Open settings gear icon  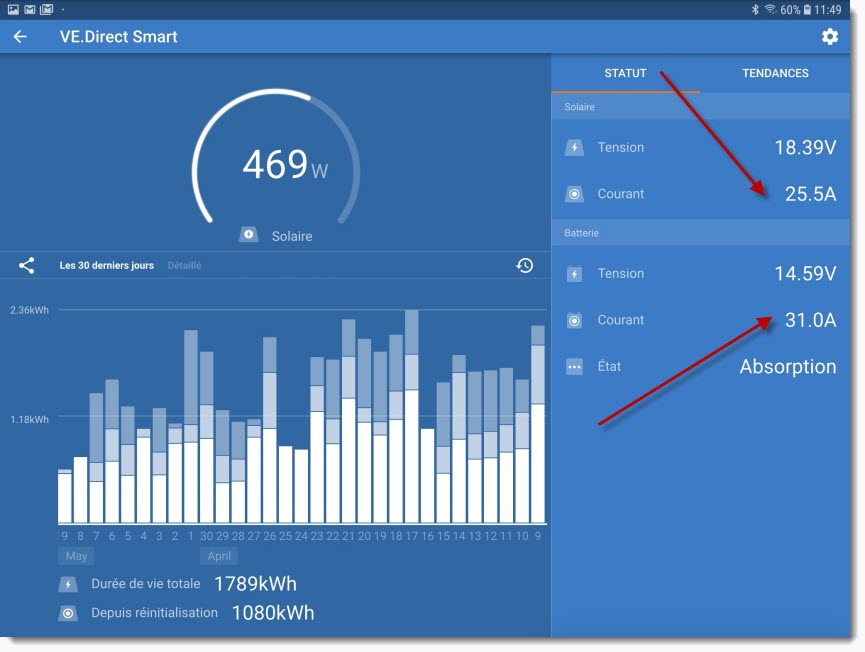[830, 36]
